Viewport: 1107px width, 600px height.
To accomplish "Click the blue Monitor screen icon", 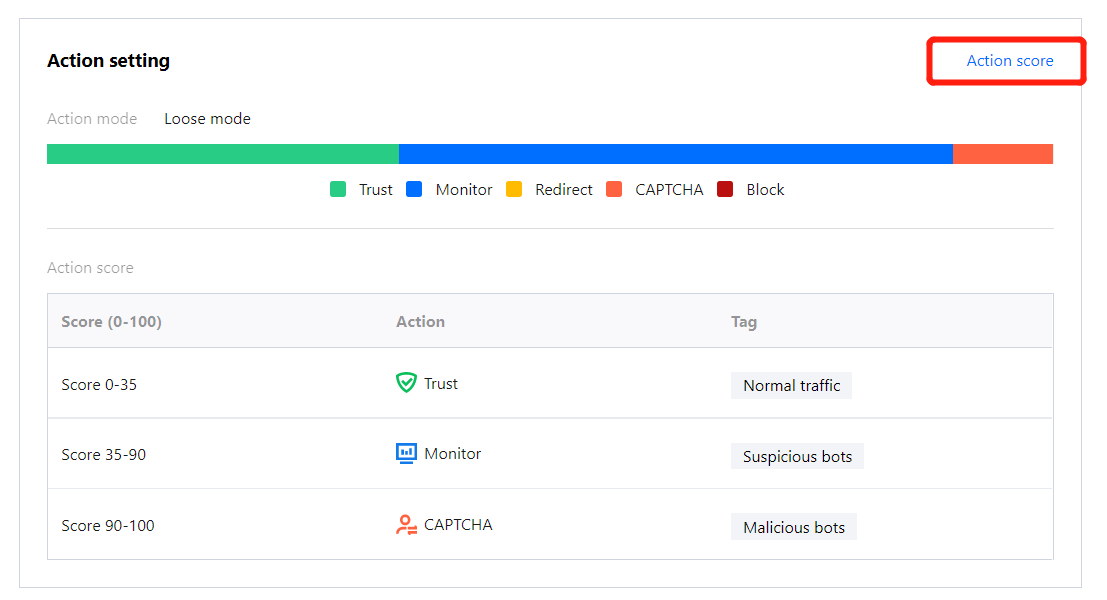I will [x=406, y=454].
